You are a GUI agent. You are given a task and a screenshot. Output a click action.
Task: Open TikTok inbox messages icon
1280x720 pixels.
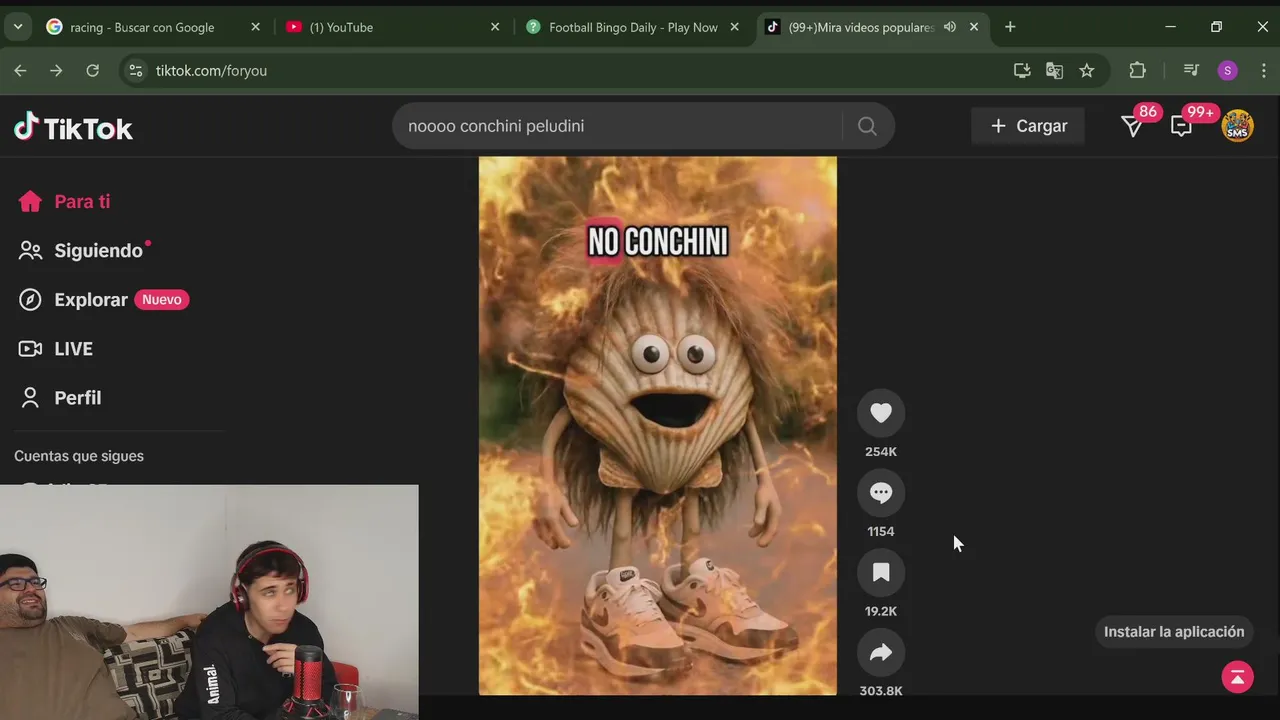(1182, 127)
